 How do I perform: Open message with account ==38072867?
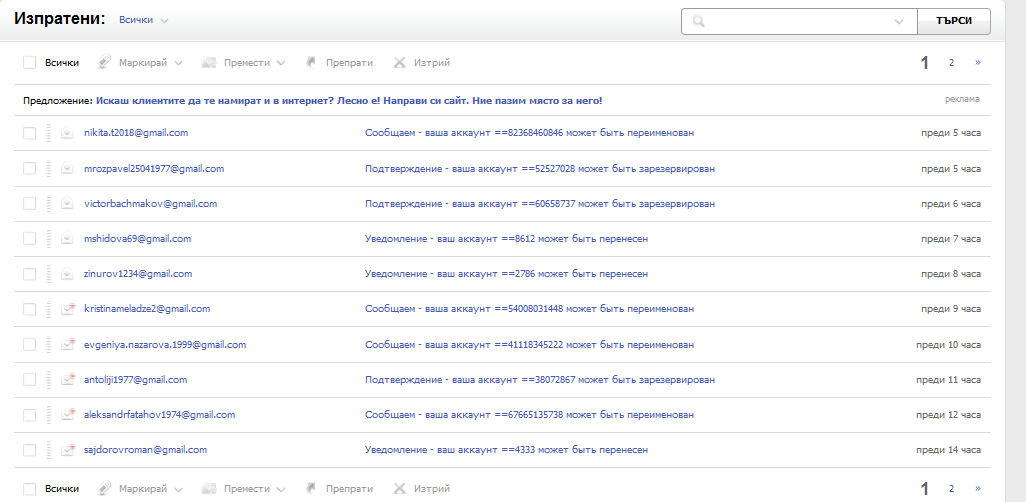pyautogui.click(x=540, y=380)
